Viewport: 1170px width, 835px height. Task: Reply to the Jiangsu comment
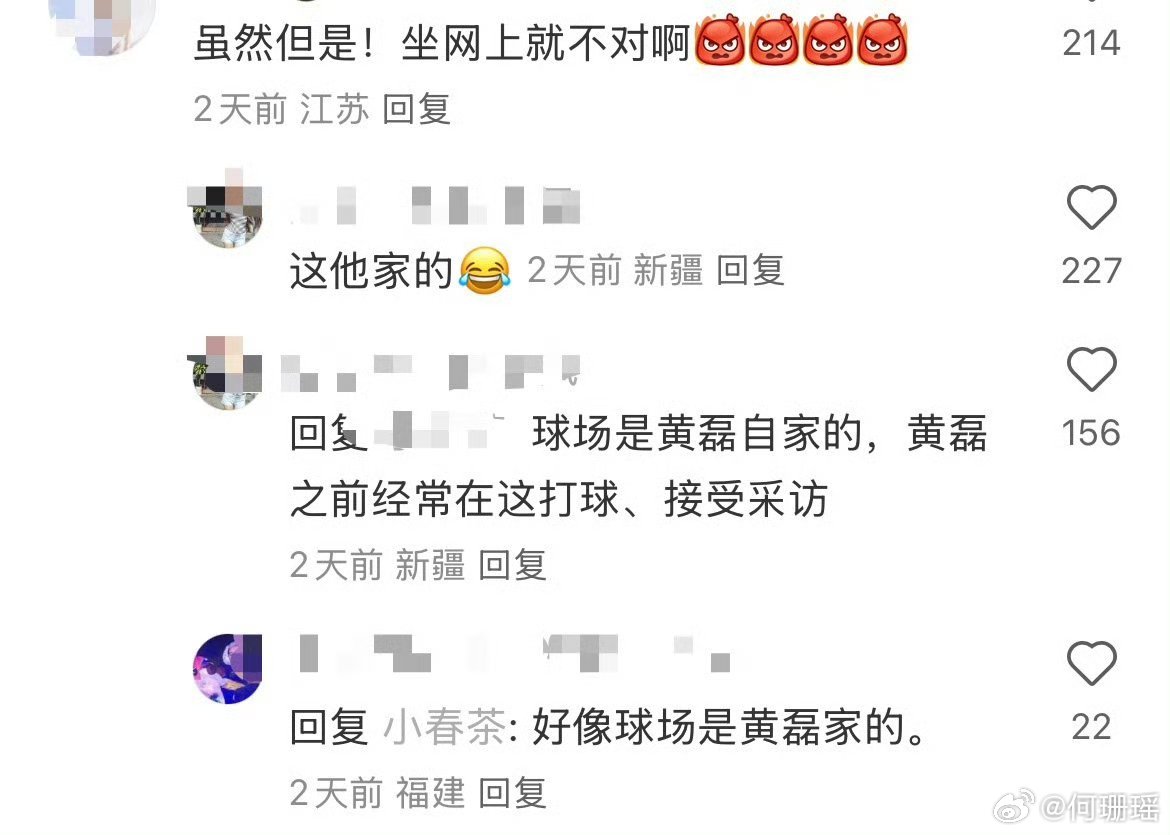pos(416,110)
